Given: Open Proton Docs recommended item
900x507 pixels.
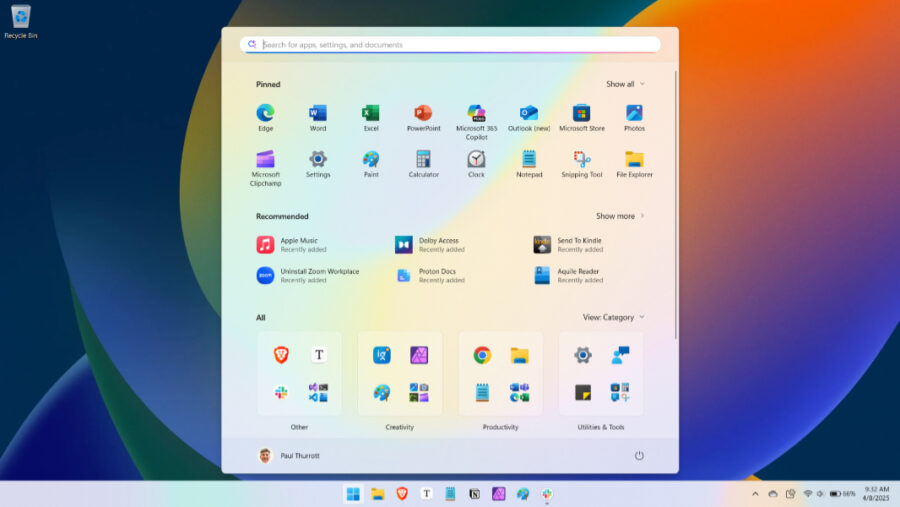Looking at the screenshot, I should (430, 276).
